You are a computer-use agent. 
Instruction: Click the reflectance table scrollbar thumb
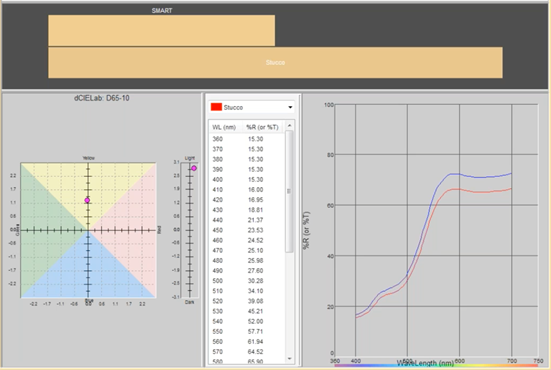pos(289,191)
